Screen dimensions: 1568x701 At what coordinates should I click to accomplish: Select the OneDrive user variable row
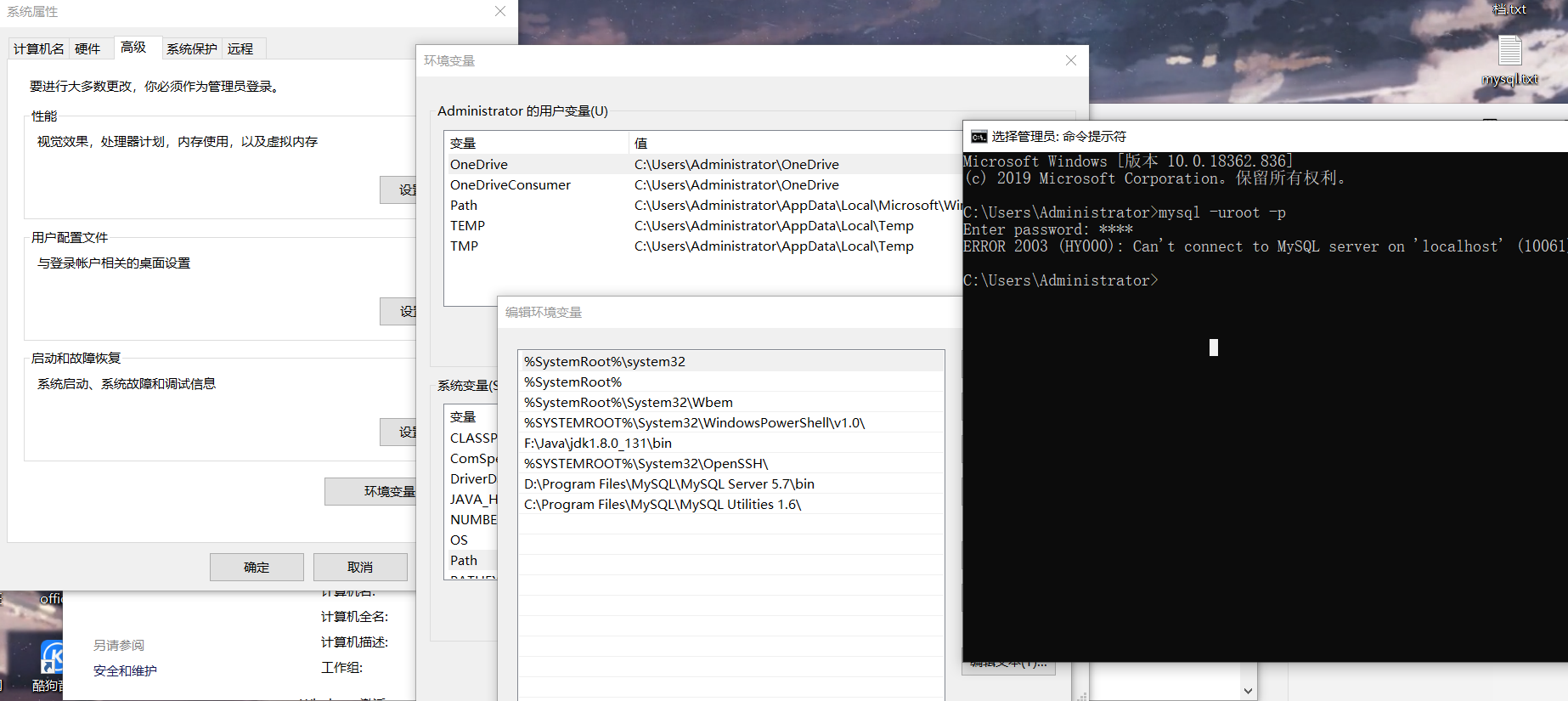tap(703, 164)
